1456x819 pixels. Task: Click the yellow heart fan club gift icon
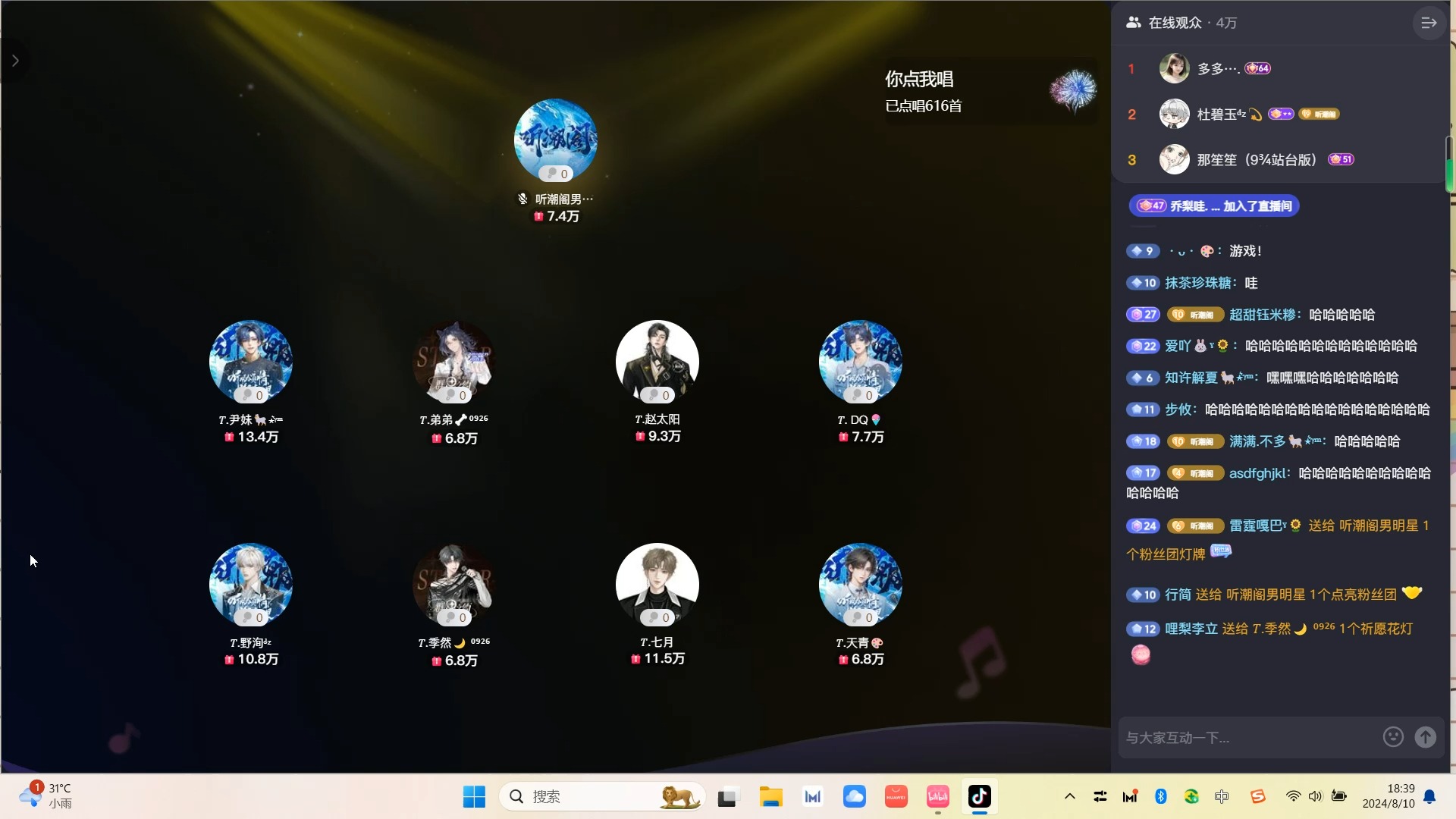(x=1412, y=592)
